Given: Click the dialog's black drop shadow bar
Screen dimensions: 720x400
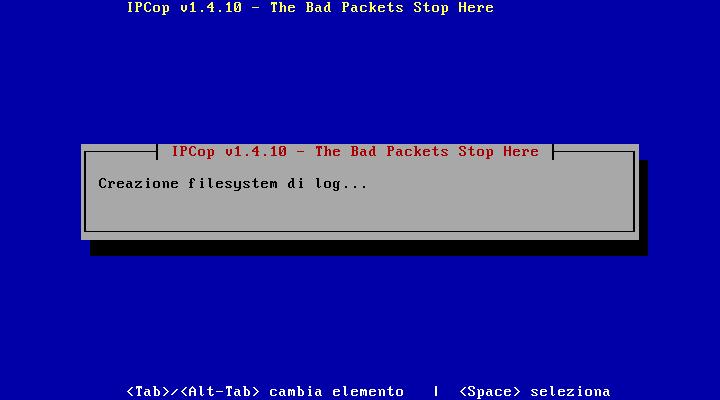Looking at the screenshot, I should [x=369, y=248].
